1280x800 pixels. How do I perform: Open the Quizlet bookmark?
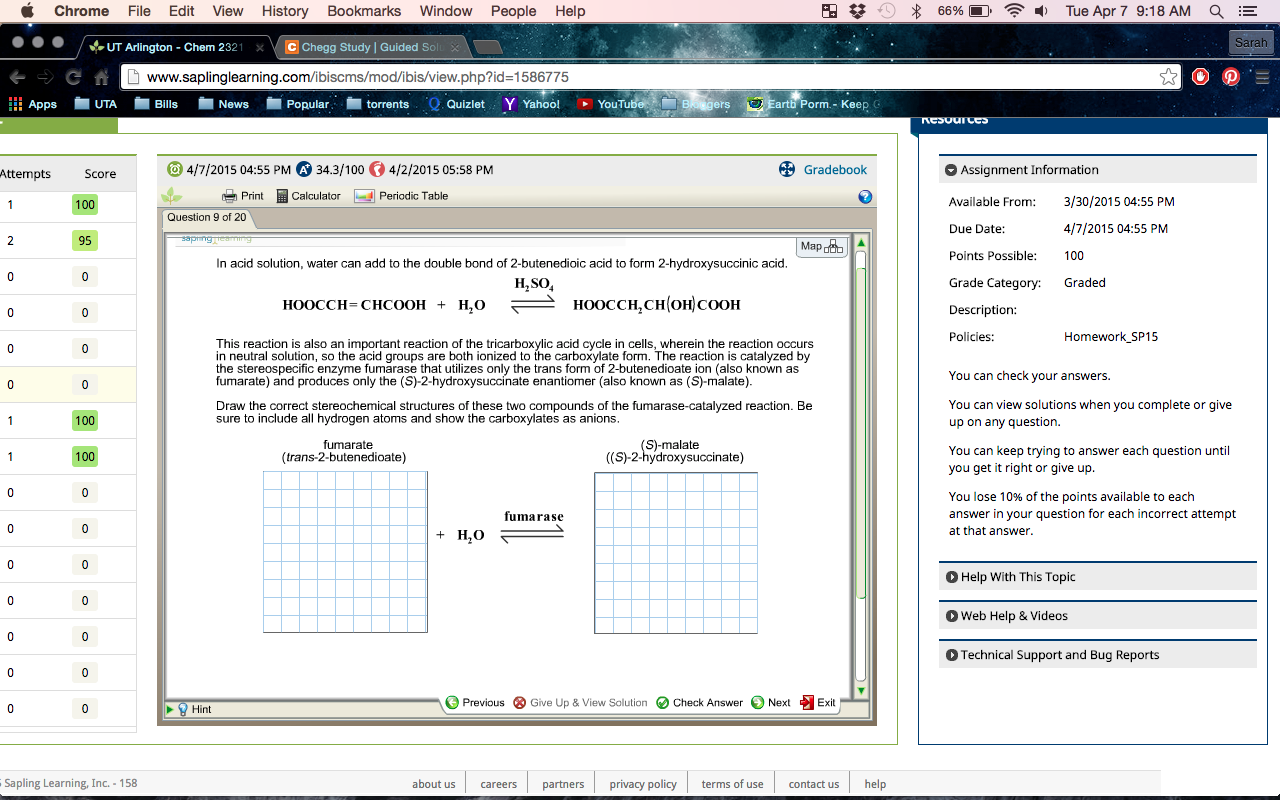(x=456, y=104)
